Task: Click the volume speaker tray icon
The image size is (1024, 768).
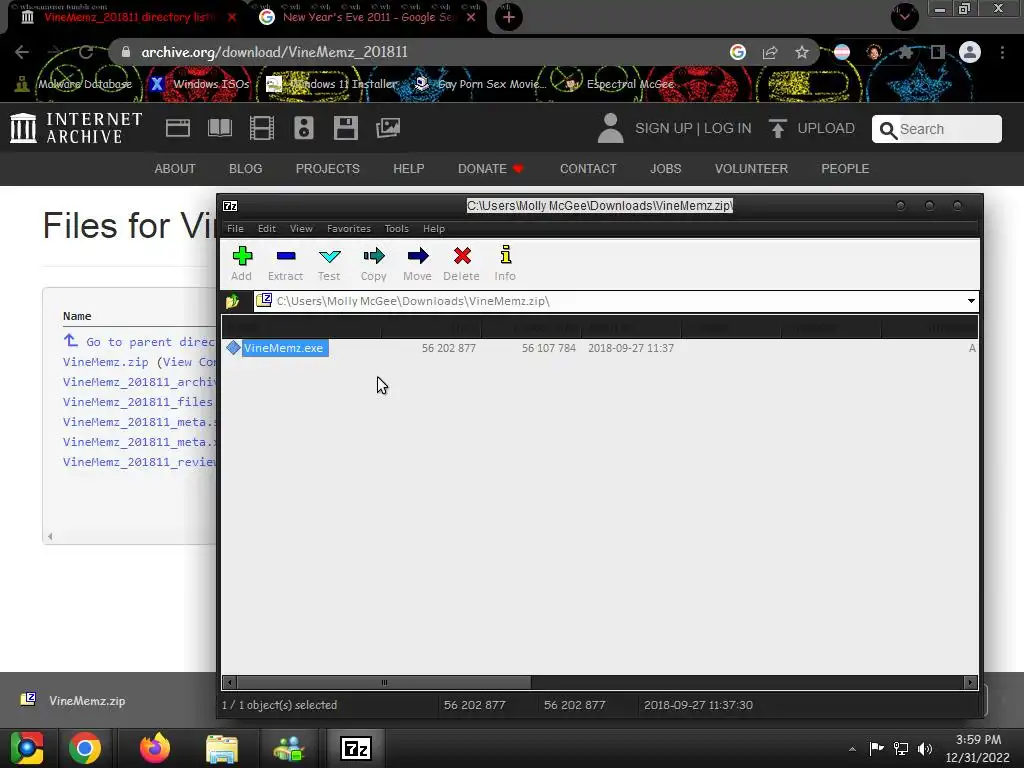Action: coord(925,749)
